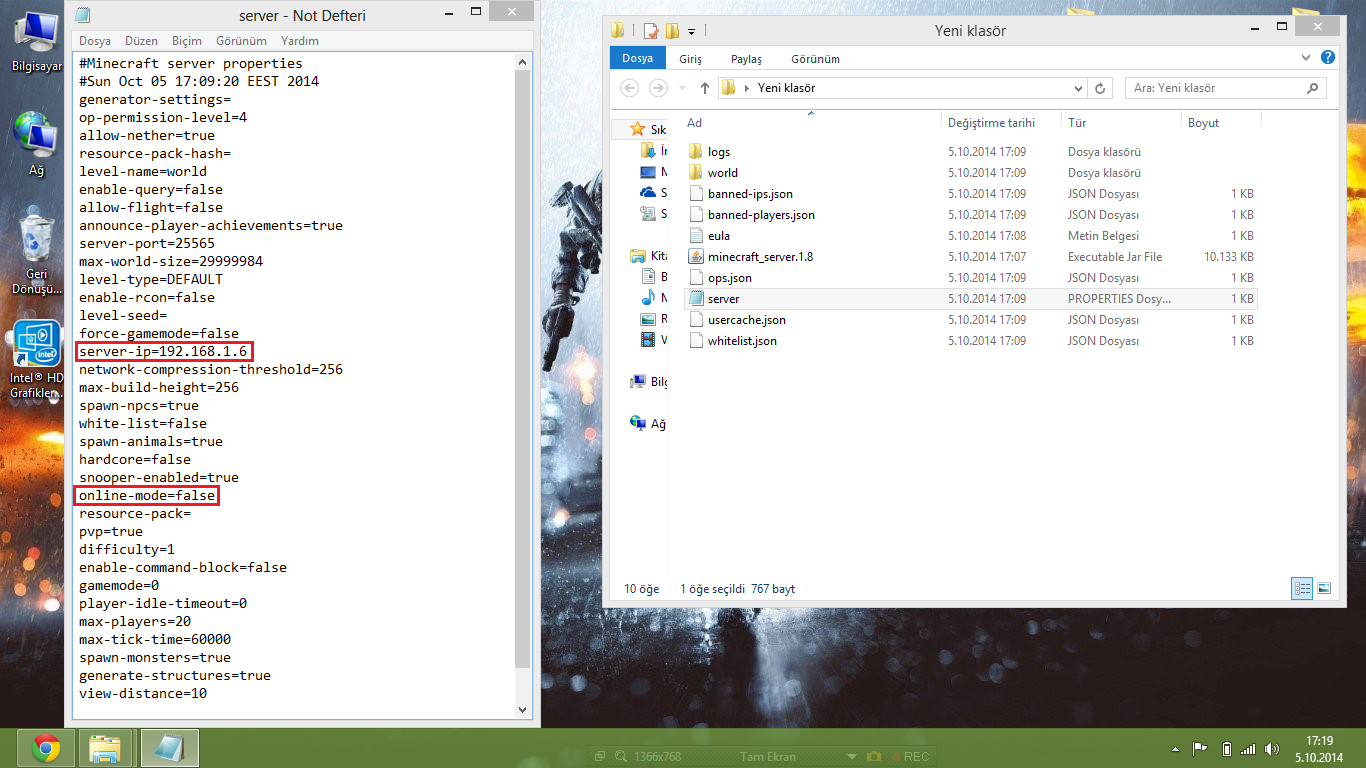Screen dimensions: 1366x768
Task: Open the Biçim menu in Notepad
Action: click(187, 41)
